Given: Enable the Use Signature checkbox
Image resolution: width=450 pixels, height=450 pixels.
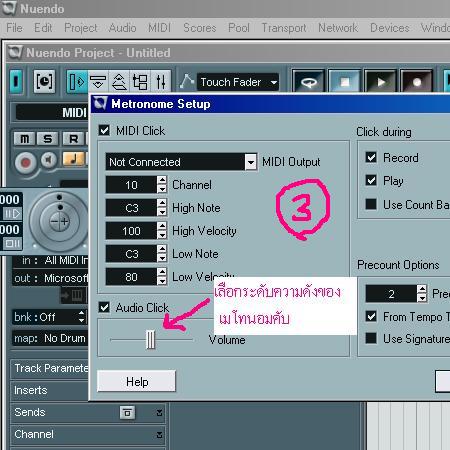Looking at the screenshot, I should point(371,338).
